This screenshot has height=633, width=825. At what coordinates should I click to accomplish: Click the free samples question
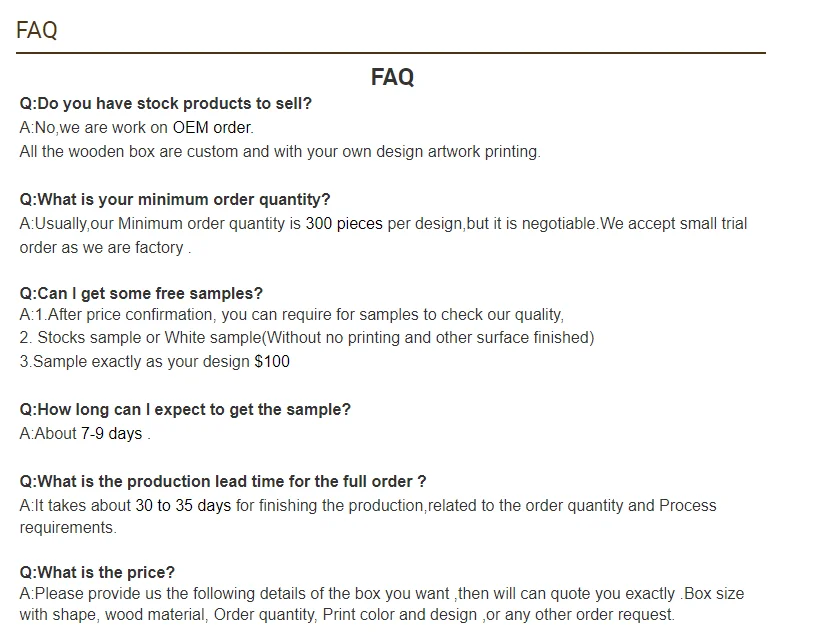point(141,293)
